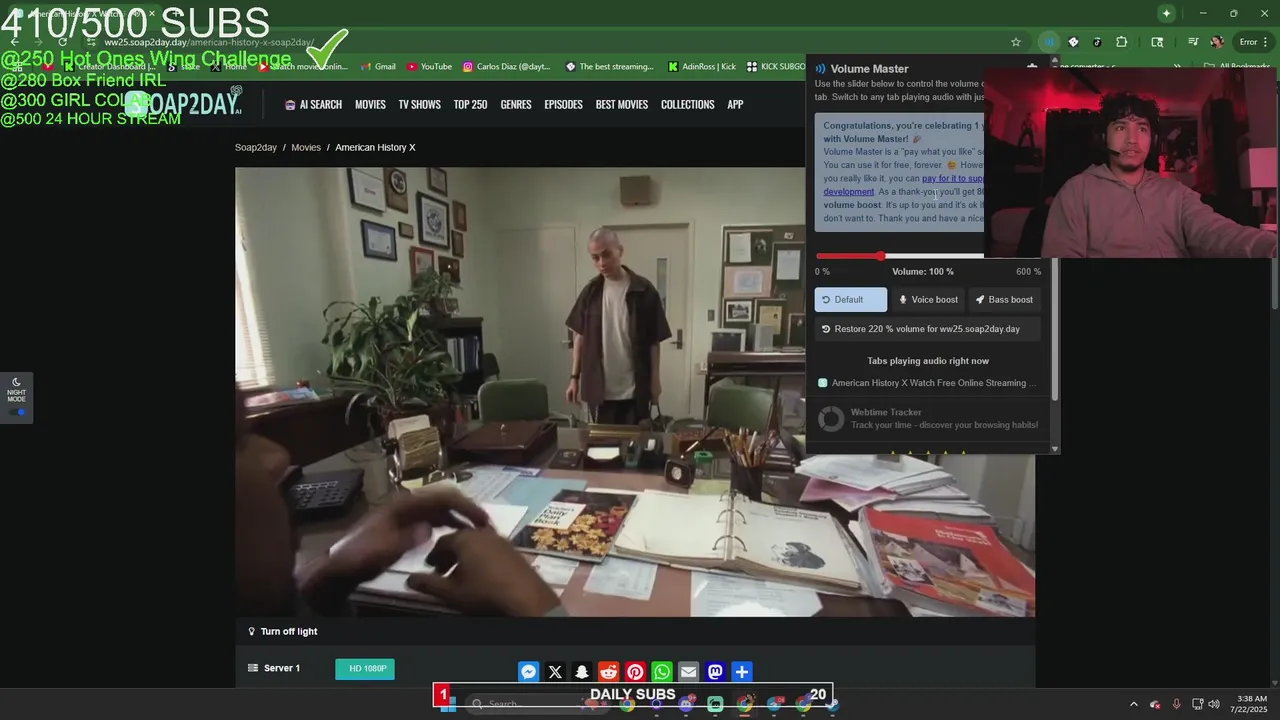Open the EPISODES menu item
The height and width of the screenshot is (720, 1280).
(563, 104)
